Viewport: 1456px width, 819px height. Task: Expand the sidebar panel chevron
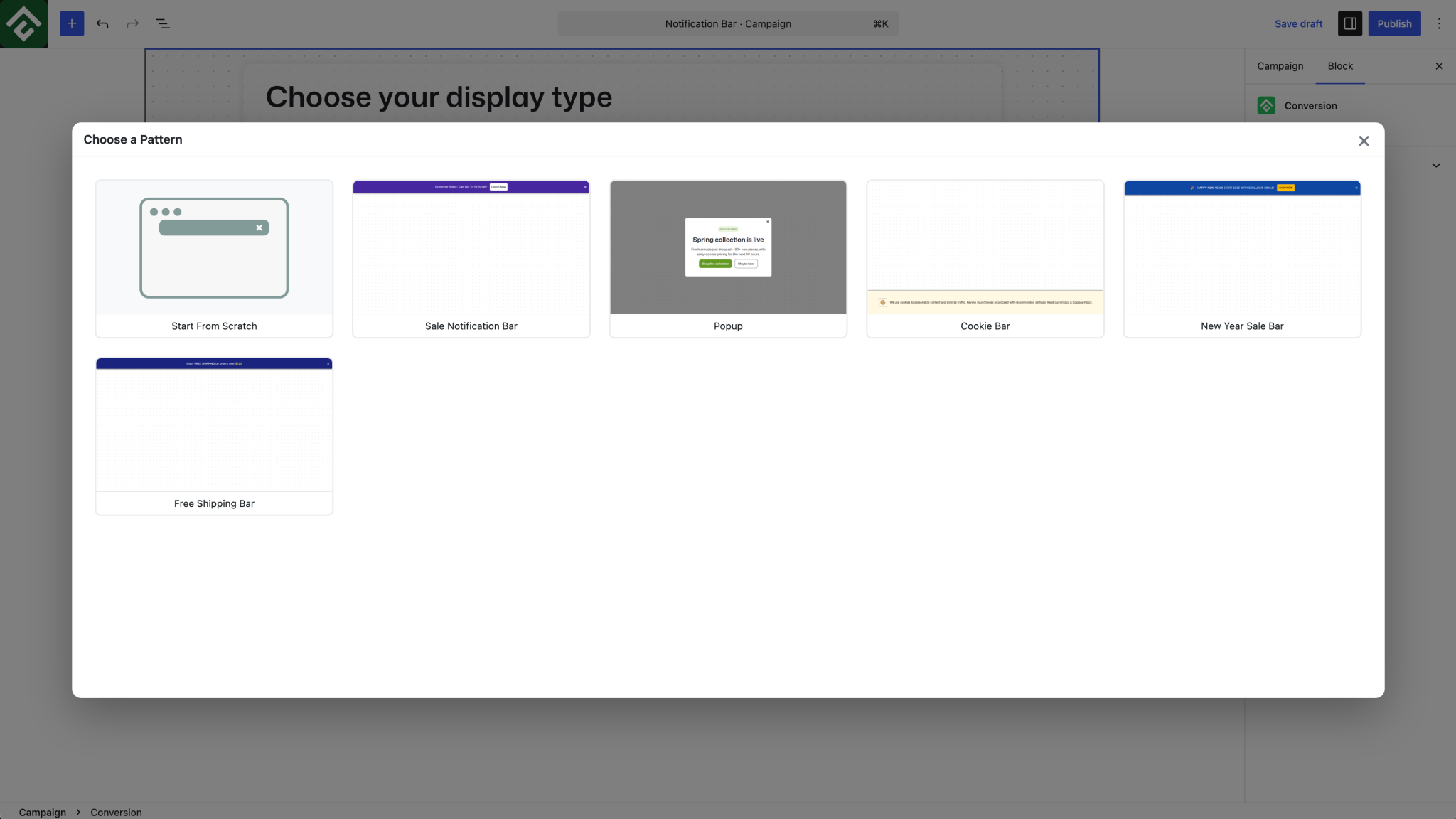1436,165
